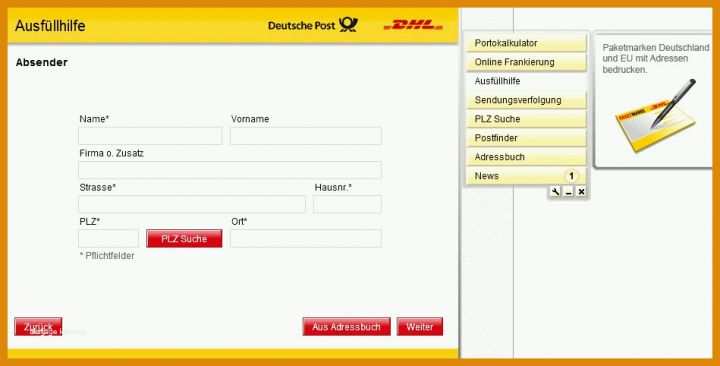Click the red PLZ Suche button

(x=184, y=239)
